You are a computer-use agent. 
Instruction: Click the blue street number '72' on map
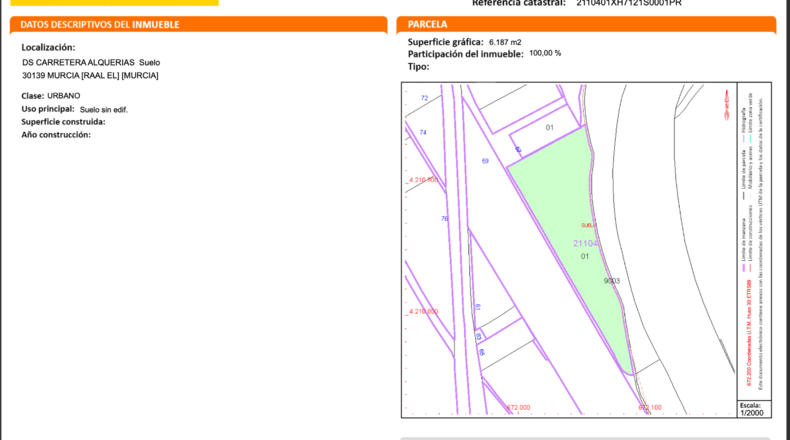[x=424, y=98]
